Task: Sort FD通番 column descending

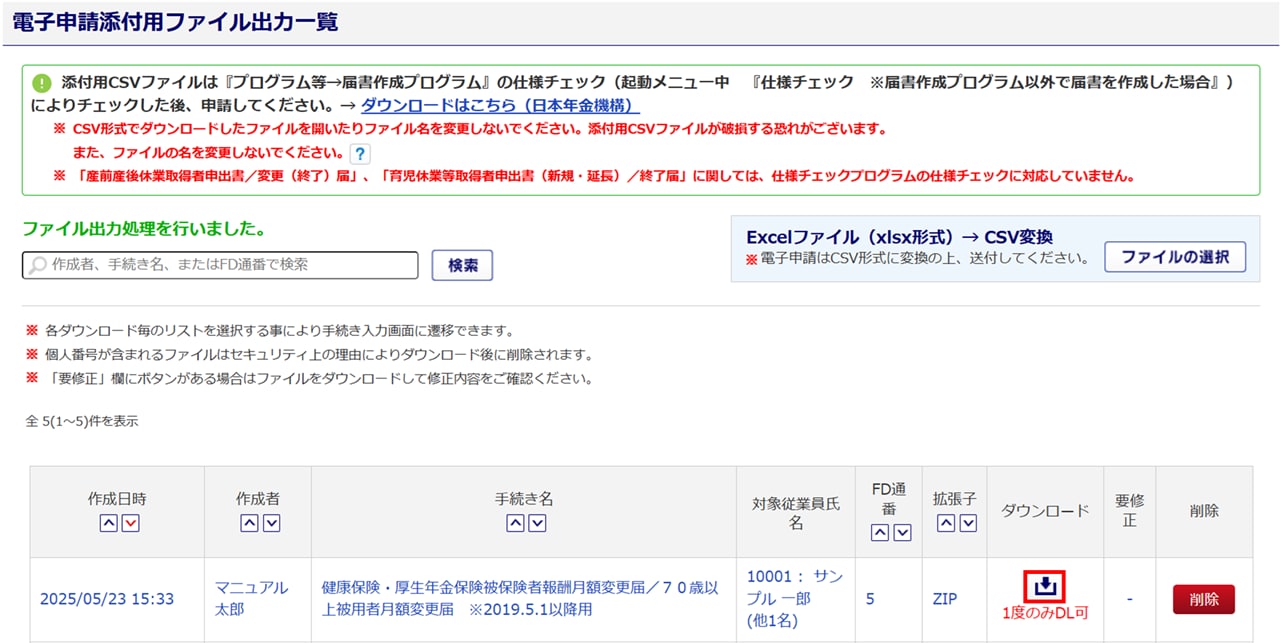Action: click(x=902, y=533)
